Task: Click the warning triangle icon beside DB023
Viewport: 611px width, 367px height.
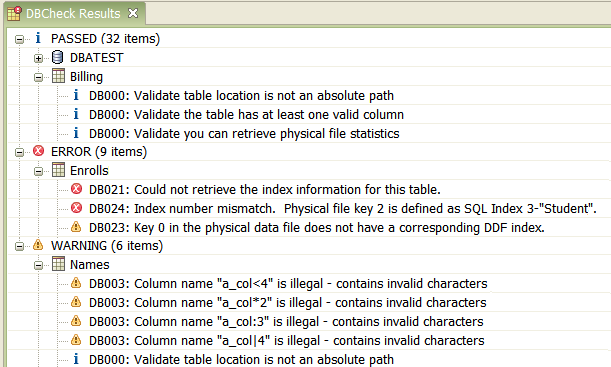Action: [76, 226]
